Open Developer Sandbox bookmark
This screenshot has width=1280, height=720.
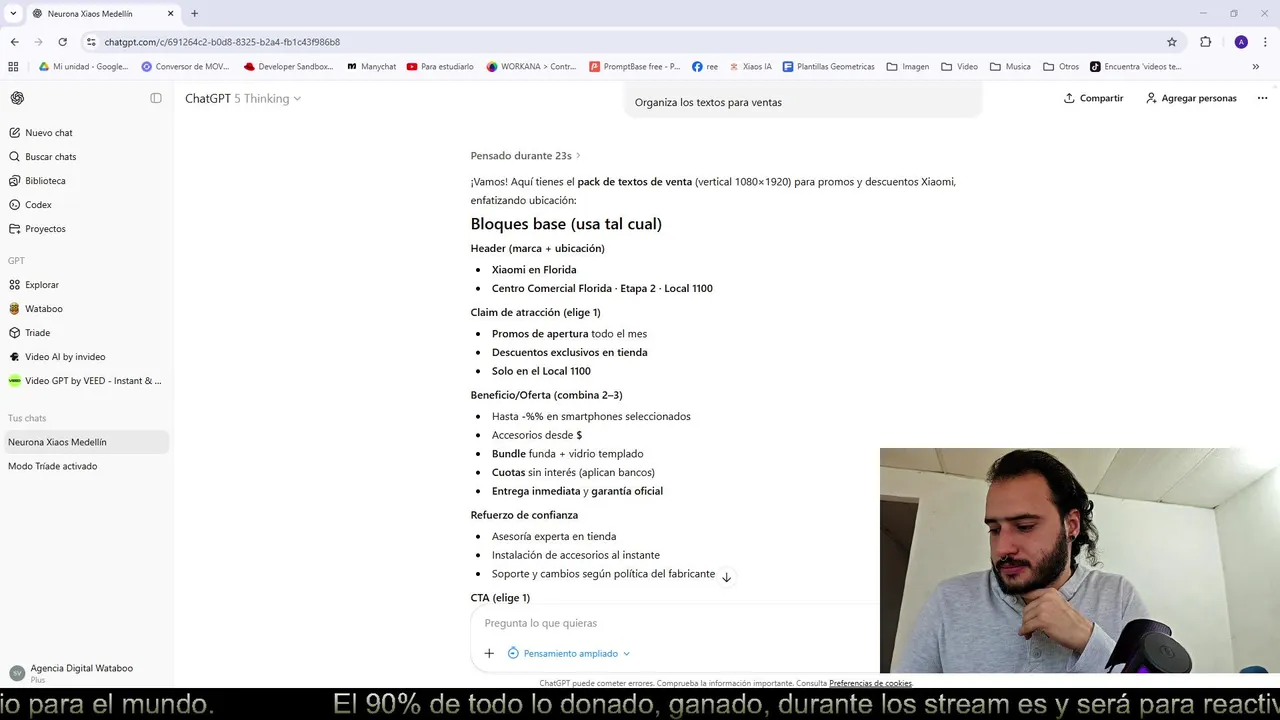(288, 67)
